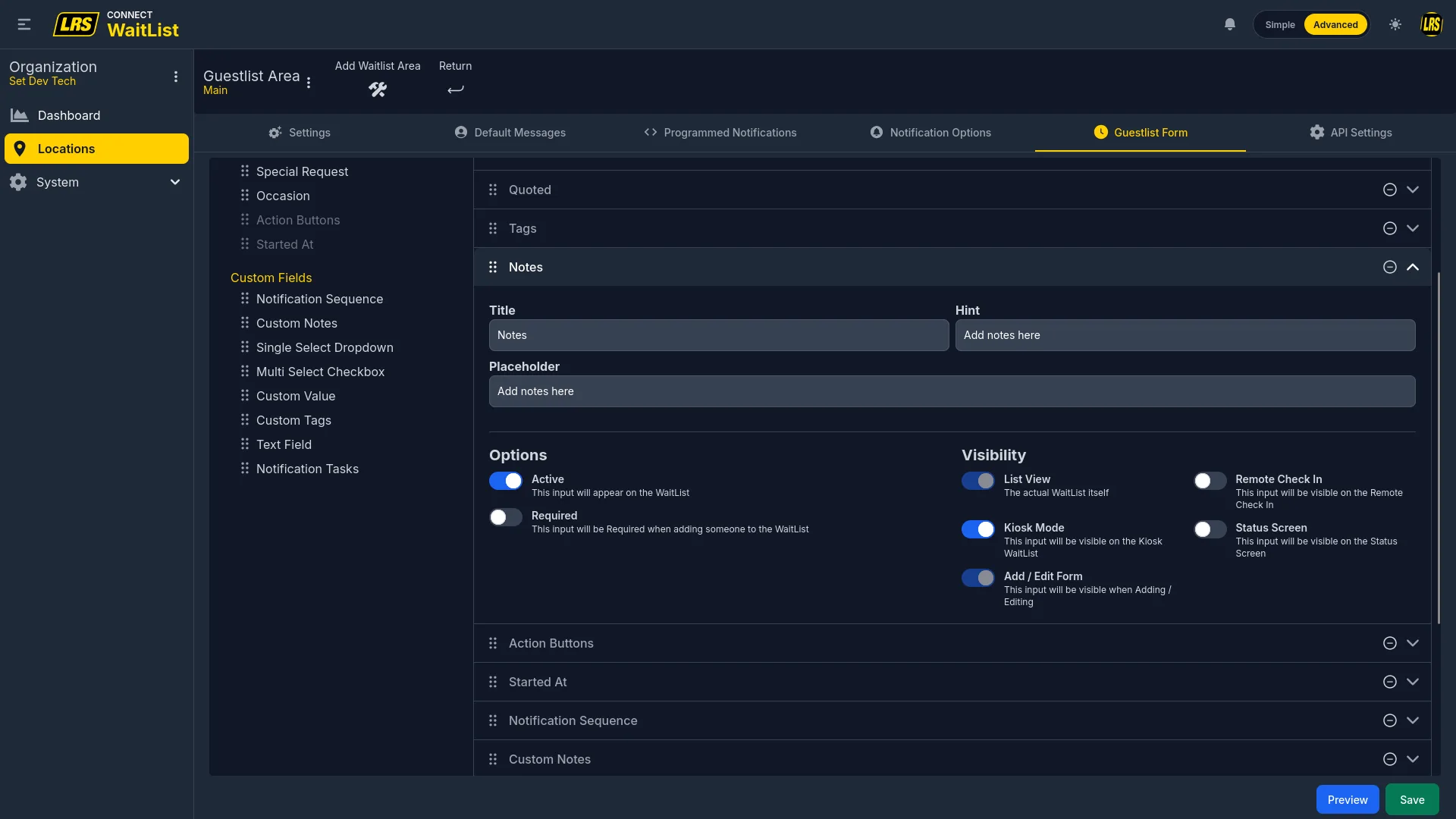
Task: Click the Add Waitlist Area tools icon
Action: tap(378, 89)
